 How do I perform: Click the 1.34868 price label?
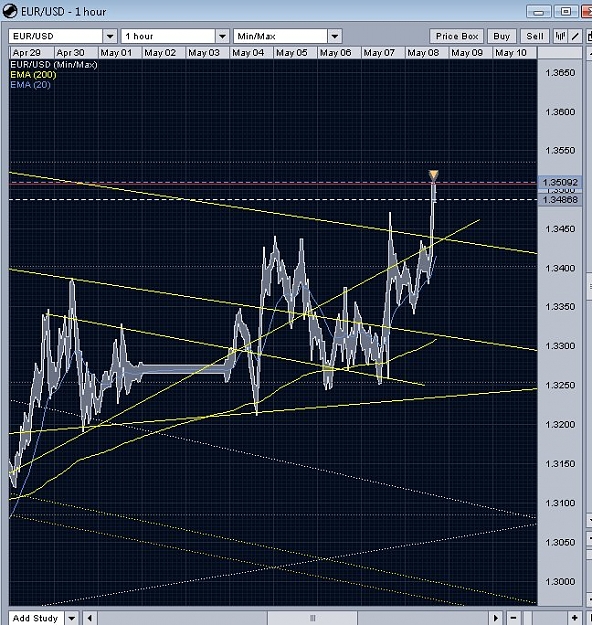coord(560,200)
